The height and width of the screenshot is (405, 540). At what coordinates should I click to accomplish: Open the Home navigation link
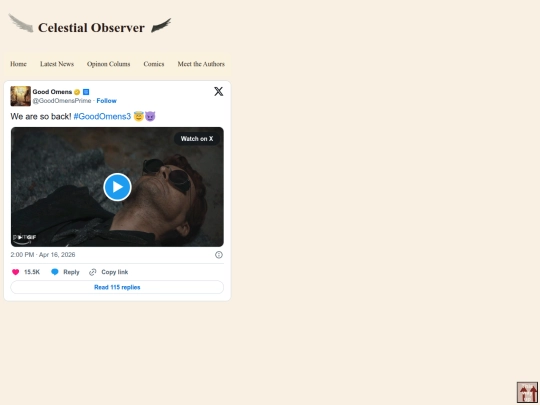click(x=18, y=64)
